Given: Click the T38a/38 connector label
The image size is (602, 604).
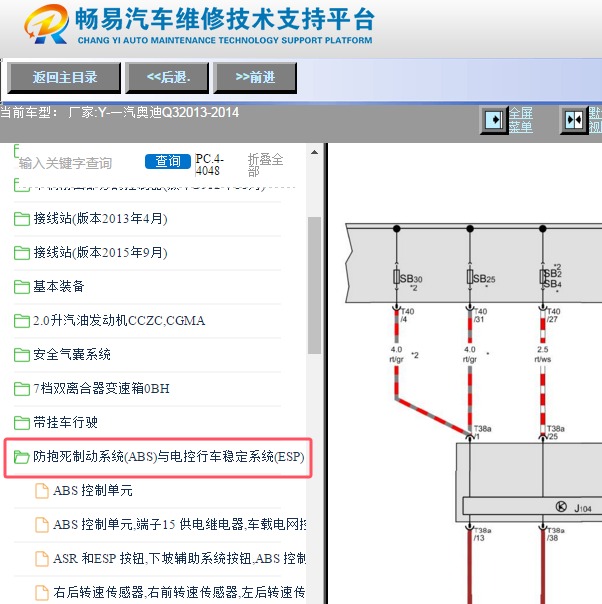Looking at the screenshot, I should 556,534.
